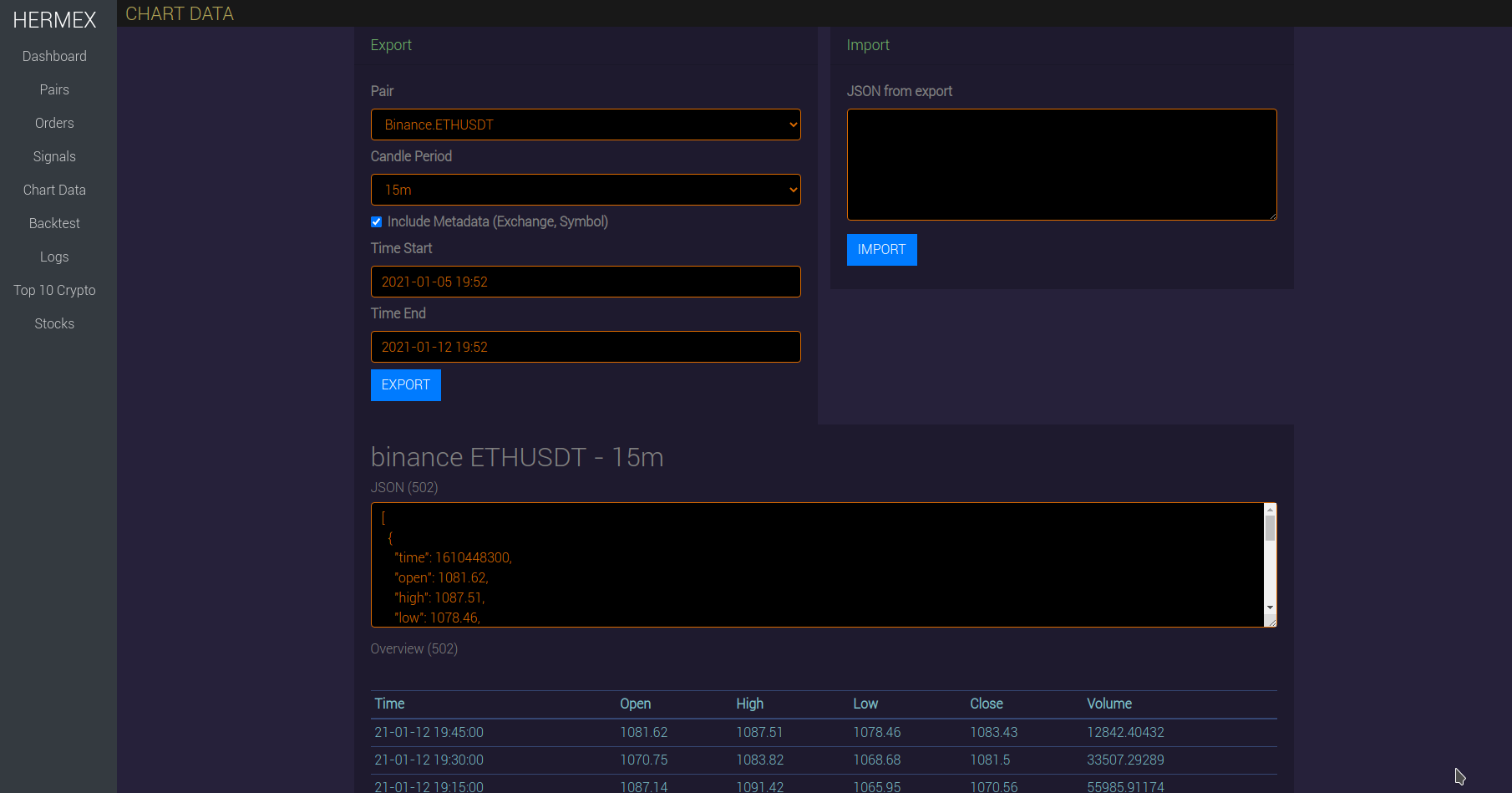Go to the Stocks page

coord(54,323)
